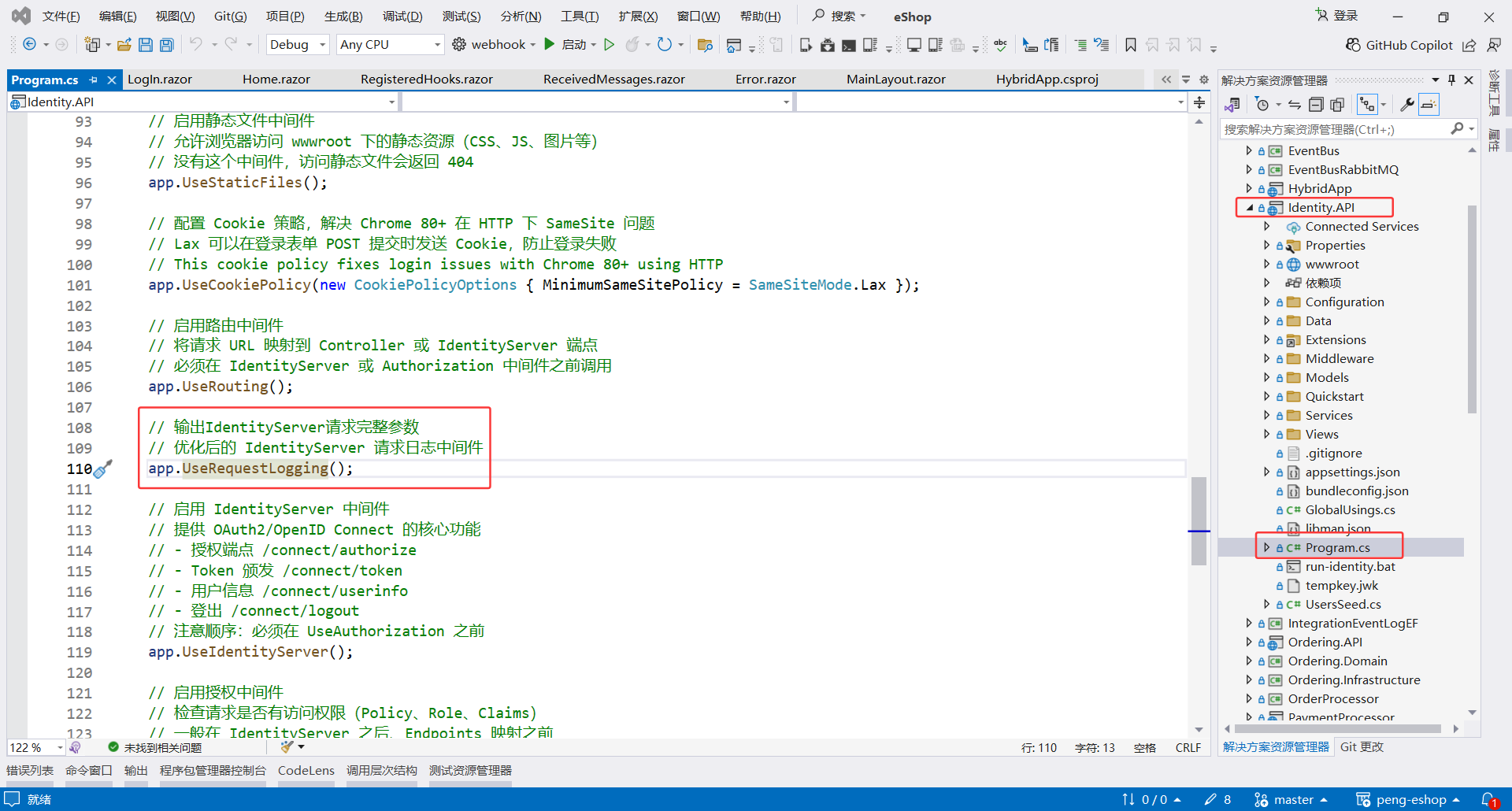Click the spell checker abc icon
Image resolution: width=1512 pixels, height=811 pixels.
tap(1000, 45)
